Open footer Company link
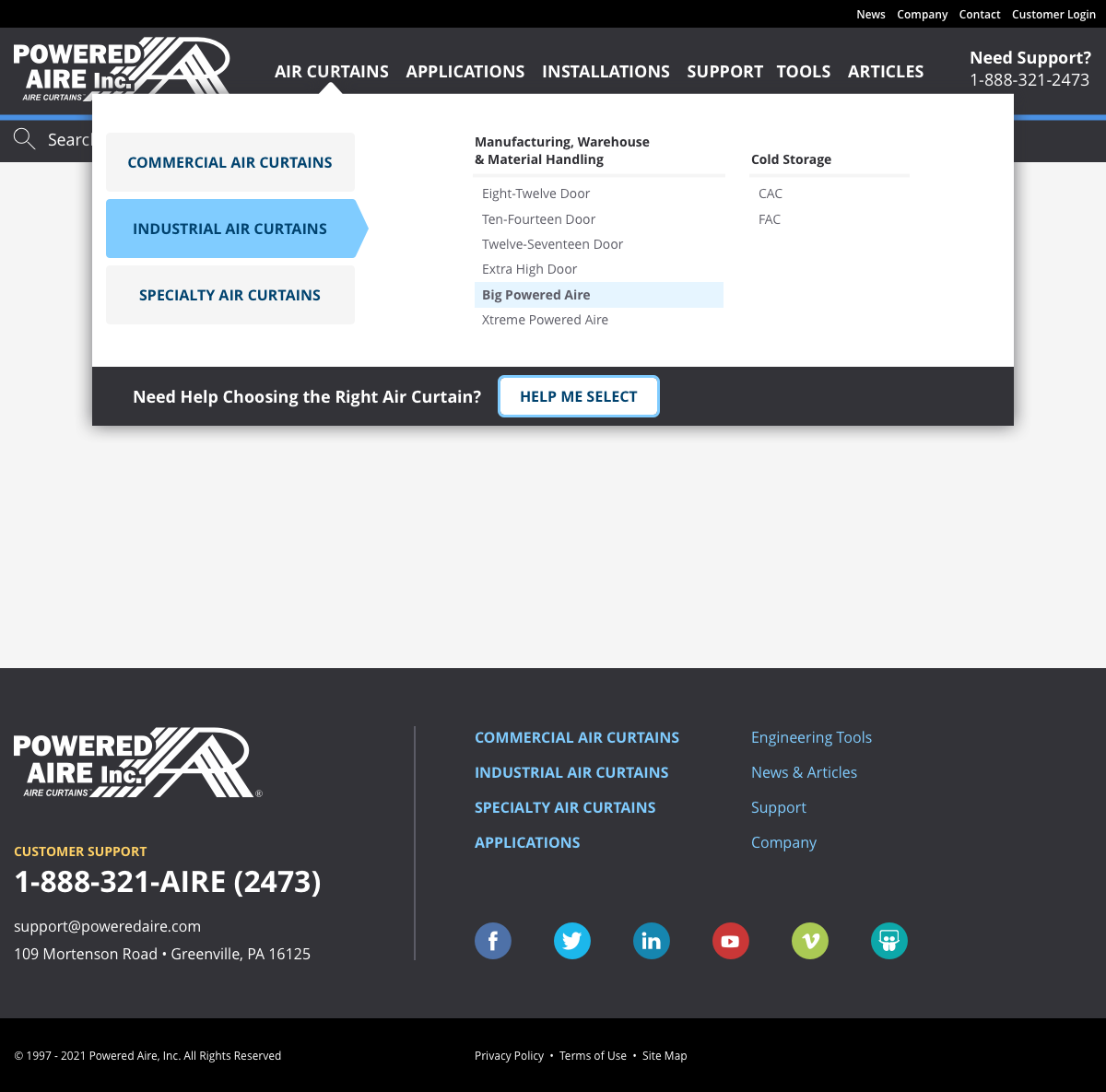The height and width of the screenshot is (1092, 1106). click(x=783, y=842)
